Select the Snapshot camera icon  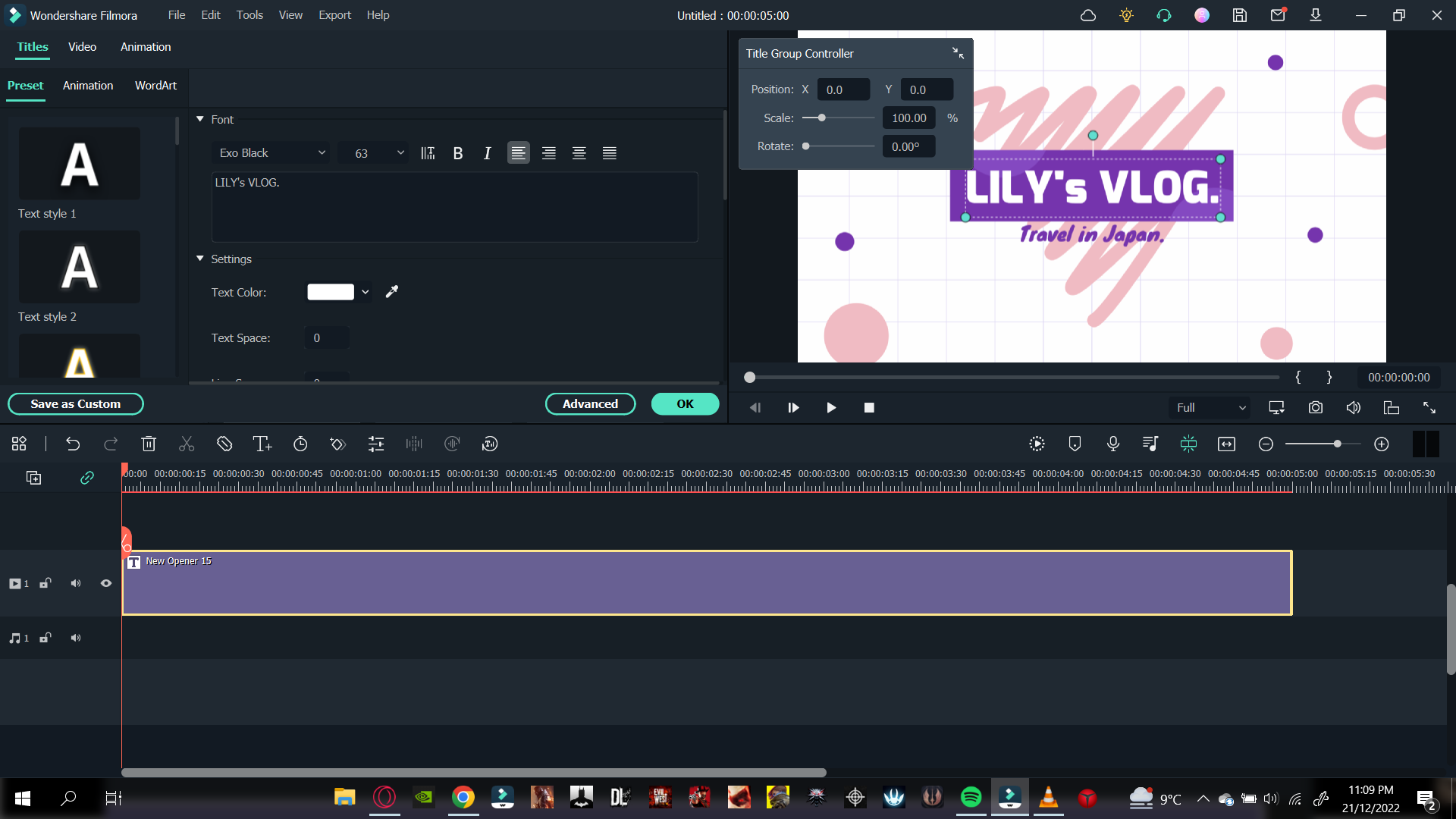point(1316,407)
